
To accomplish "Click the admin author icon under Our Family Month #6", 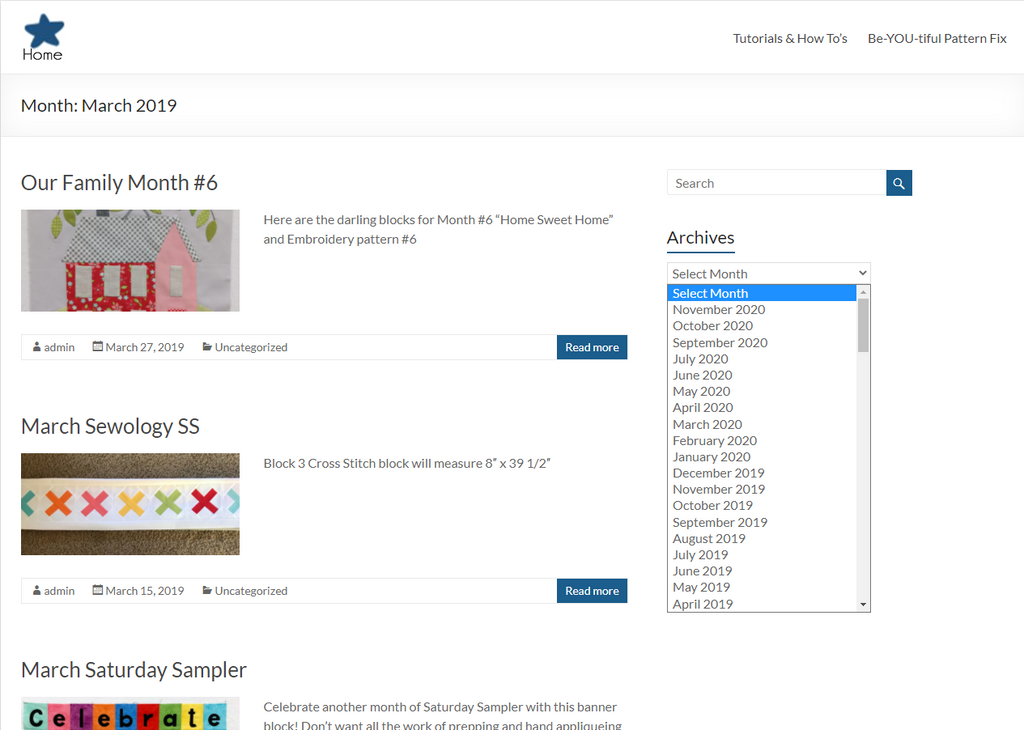I will pos(37,347).
